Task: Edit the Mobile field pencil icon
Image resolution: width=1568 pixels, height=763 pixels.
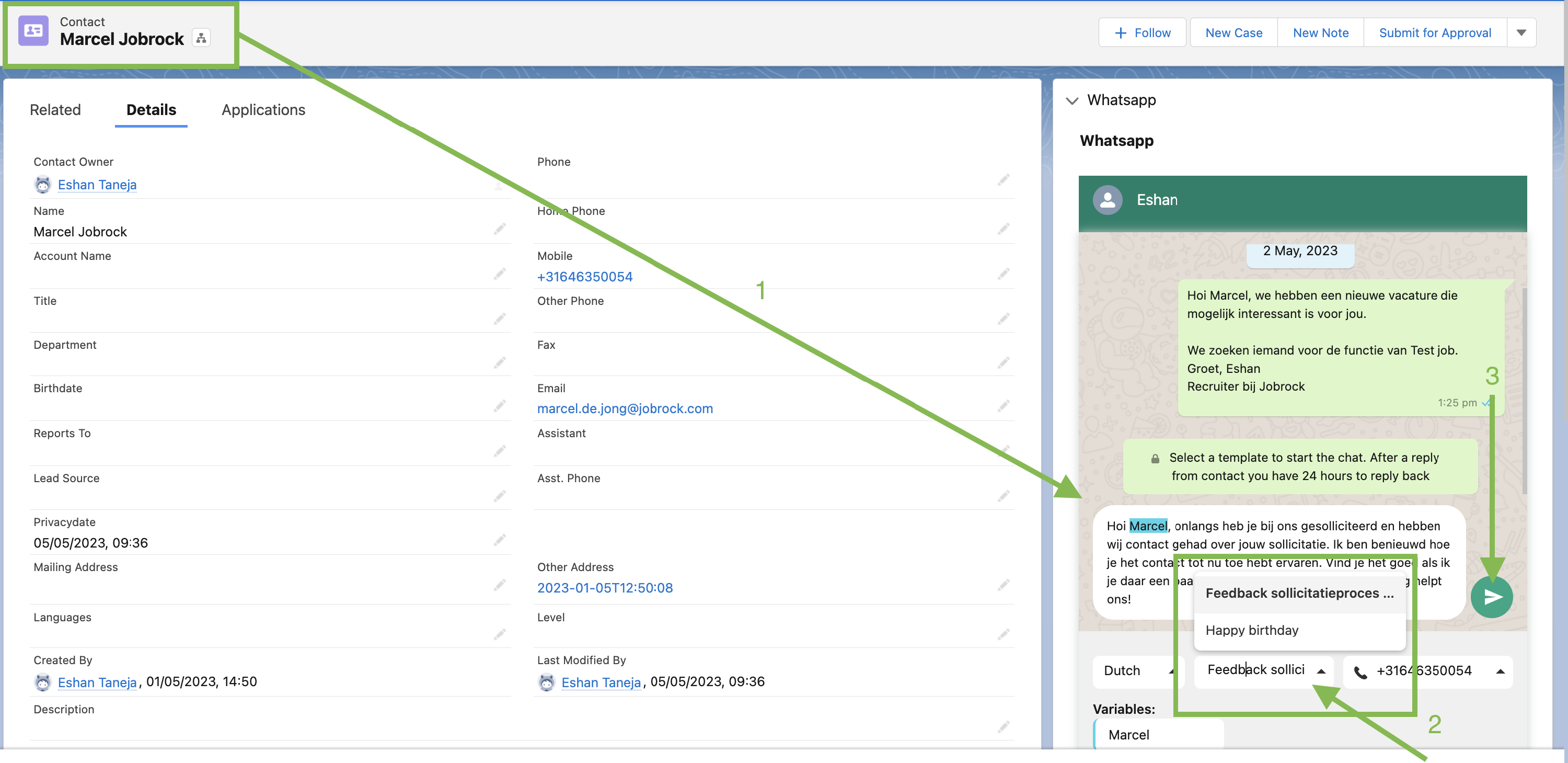Action: pyautogui.click(x=1003, y=274)
